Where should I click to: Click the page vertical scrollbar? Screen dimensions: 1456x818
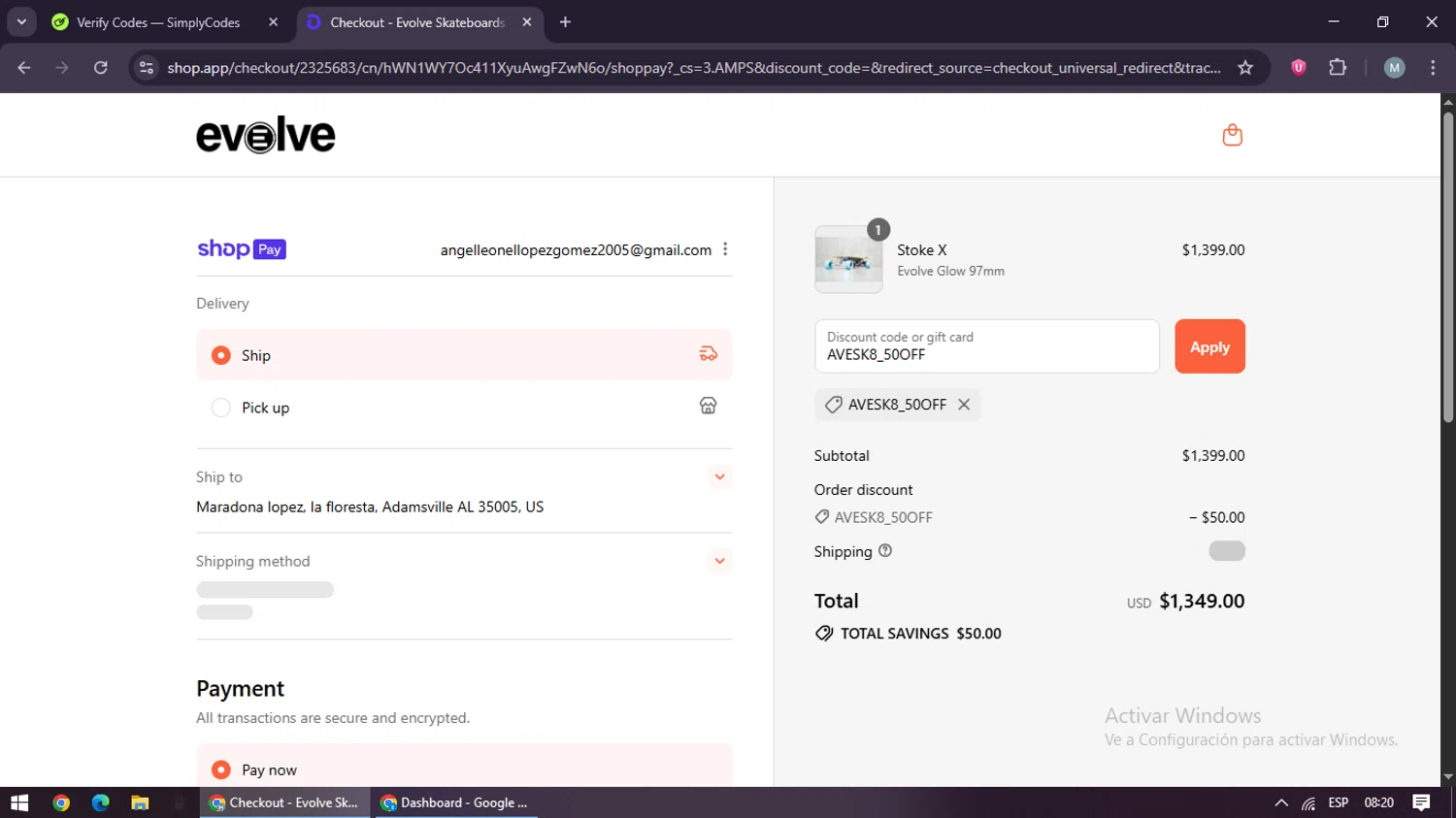pos(1447,267)
